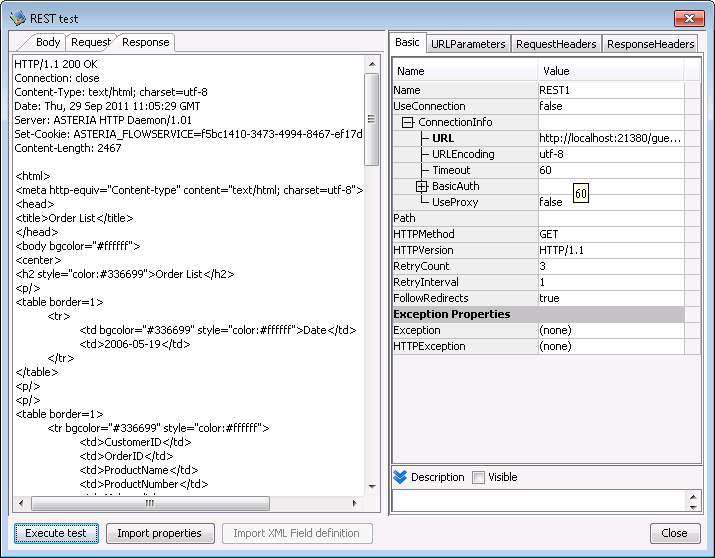This screenshot has width=715, height=558.
Task: Select the Response tab
Action: coord(145,42)
